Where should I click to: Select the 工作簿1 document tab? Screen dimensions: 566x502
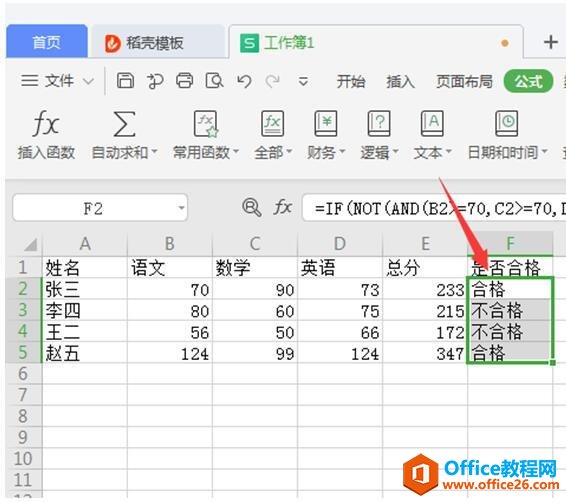click(375, 42)
